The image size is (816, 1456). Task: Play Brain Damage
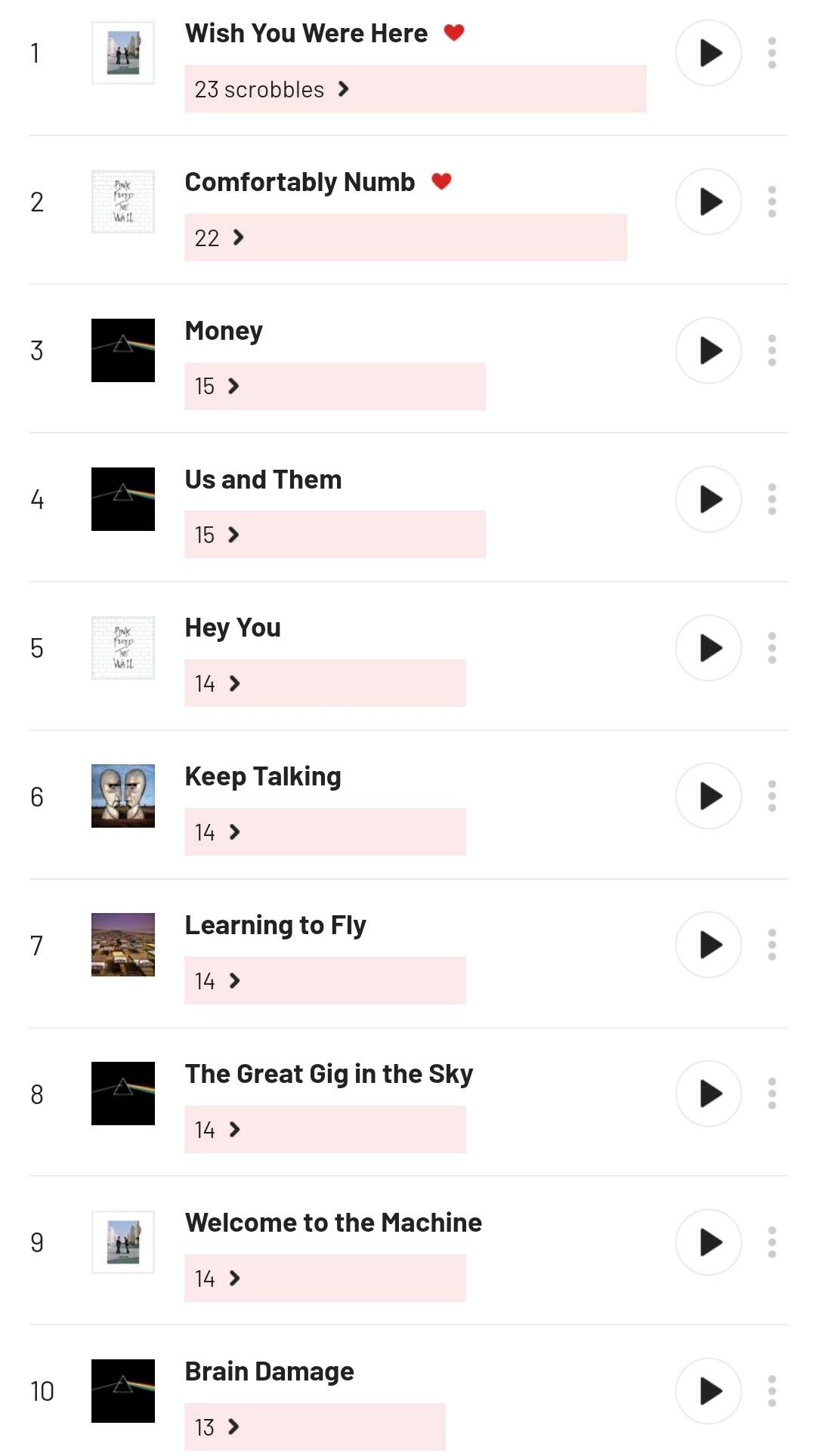[708, 1391]
